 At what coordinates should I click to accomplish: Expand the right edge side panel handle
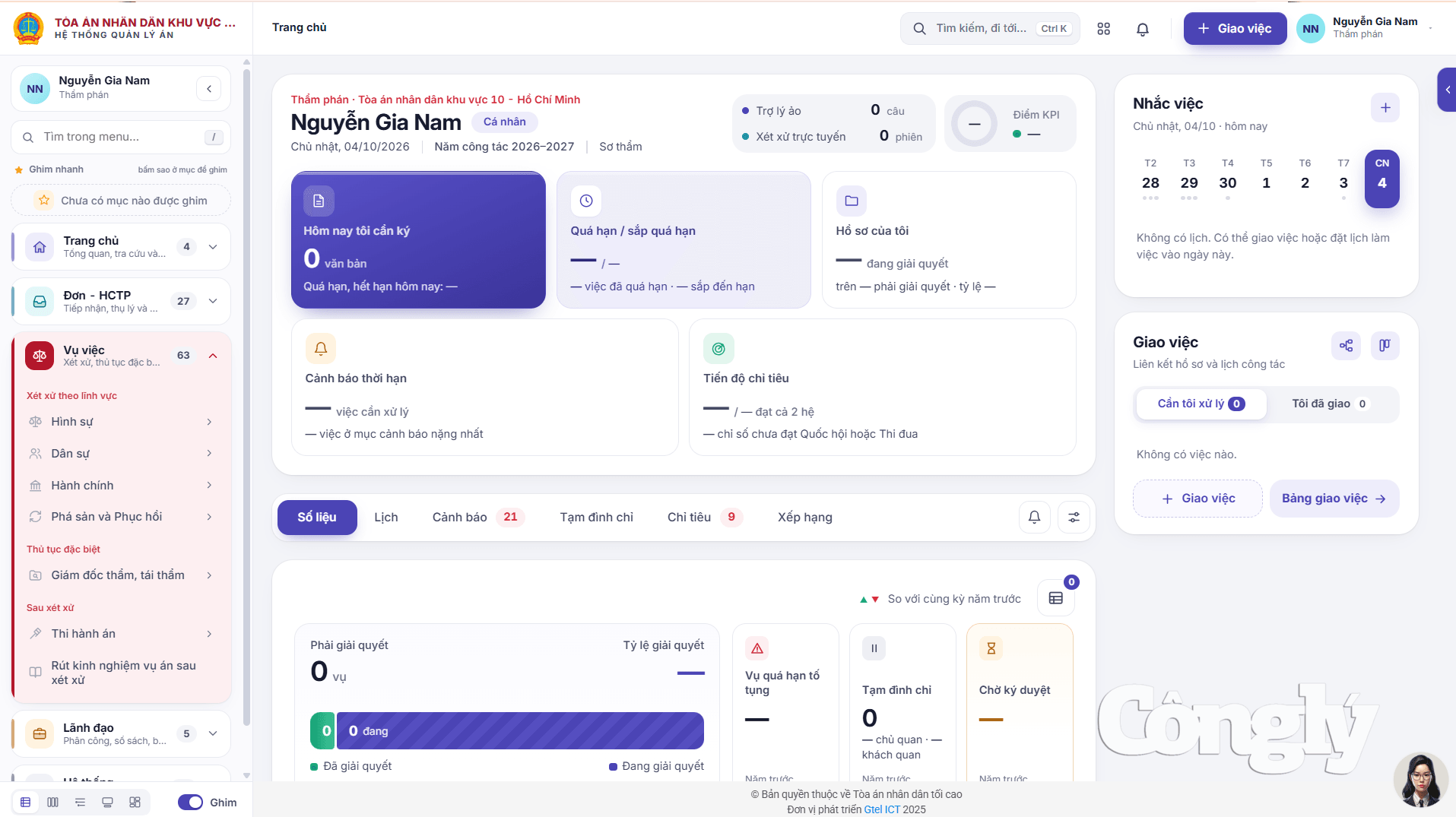tap(1447, 90)
